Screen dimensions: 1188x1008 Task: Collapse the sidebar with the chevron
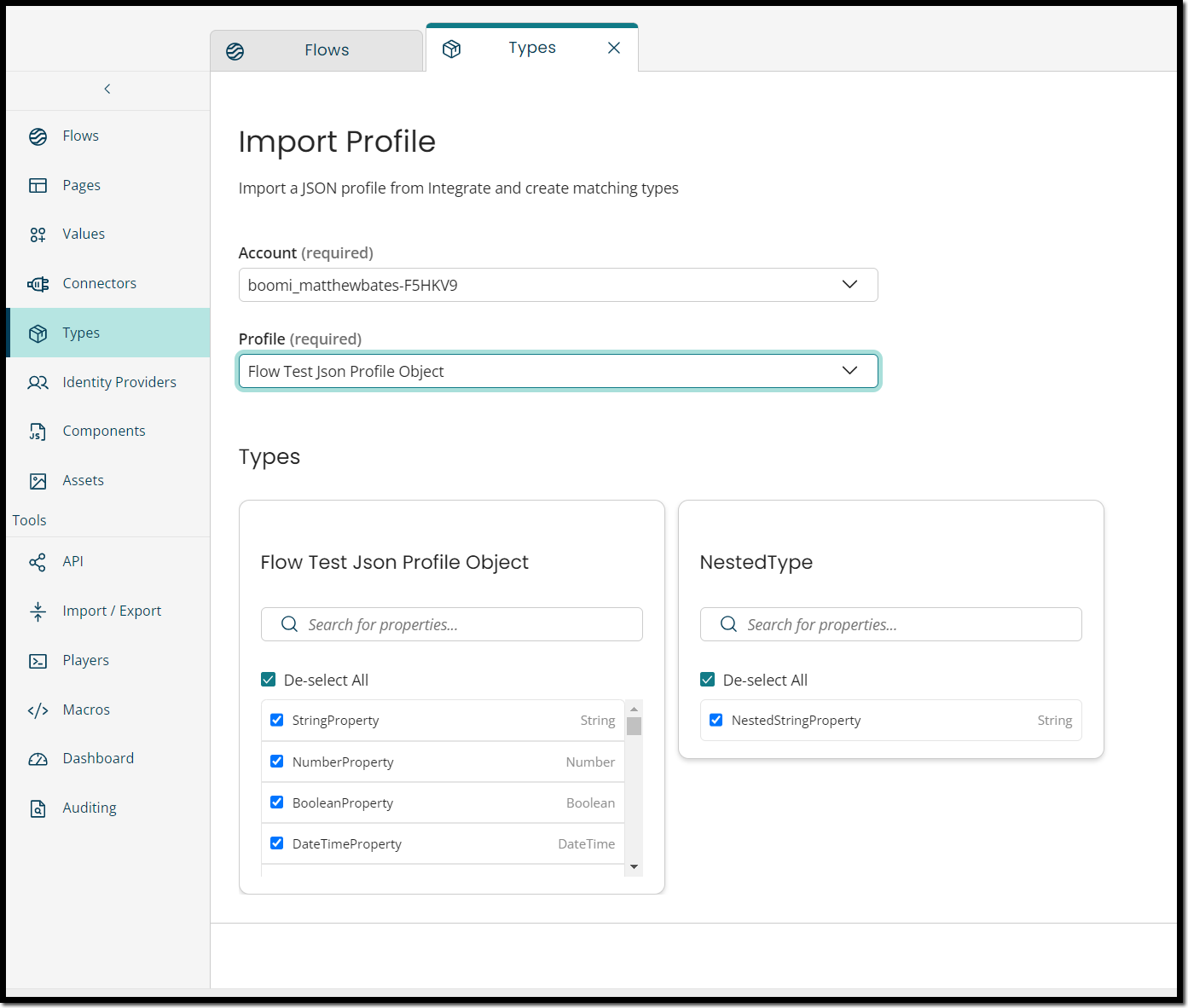pos(107,89)
